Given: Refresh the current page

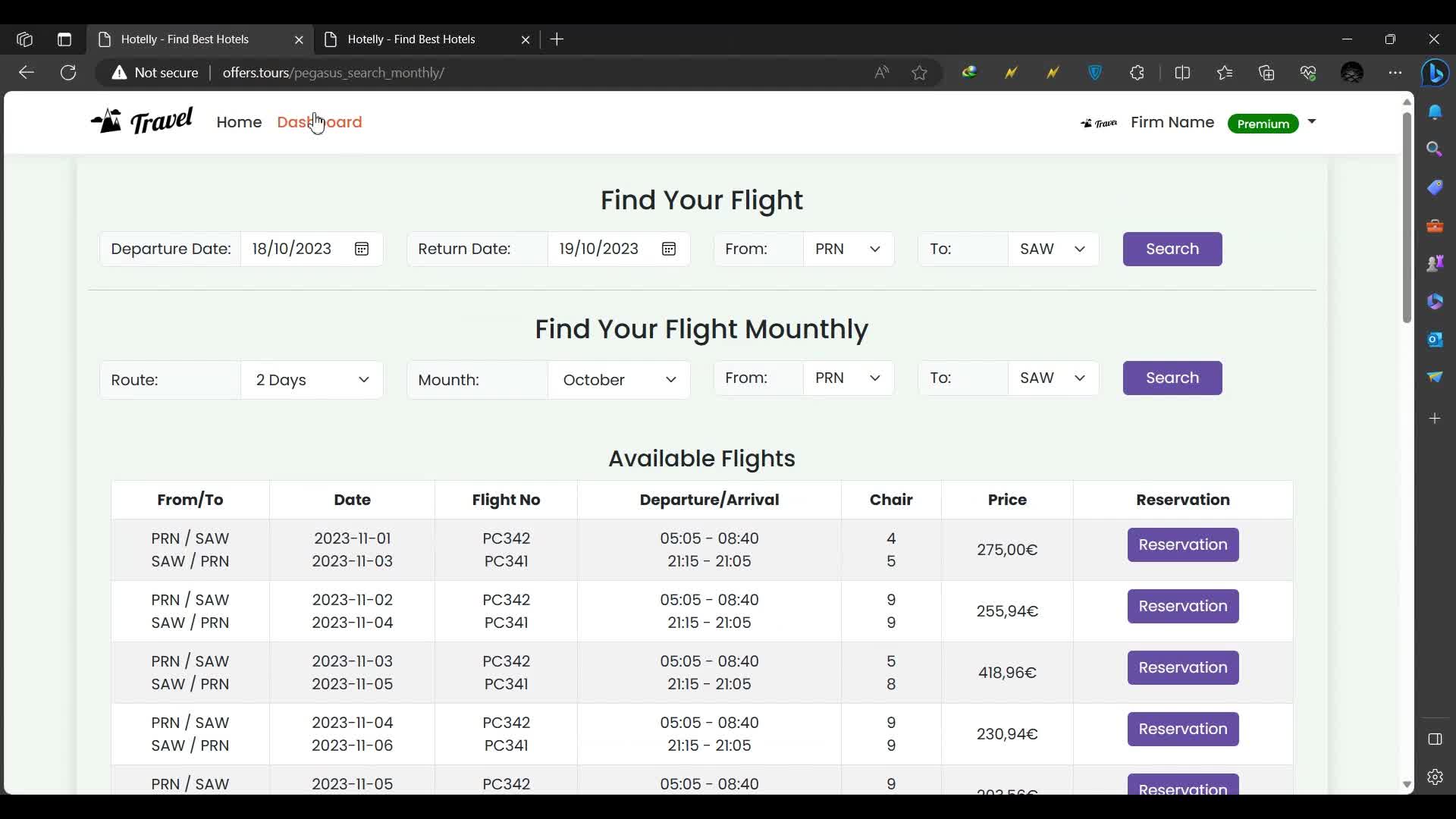Looking at the screenshot, I should point(68,73).
